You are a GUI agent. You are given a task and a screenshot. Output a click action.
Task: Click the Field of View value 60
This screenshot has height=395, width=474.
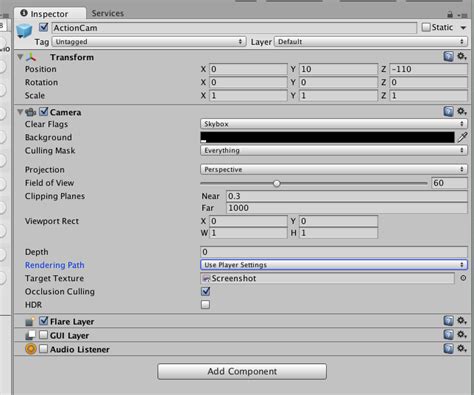click(449, 183)
